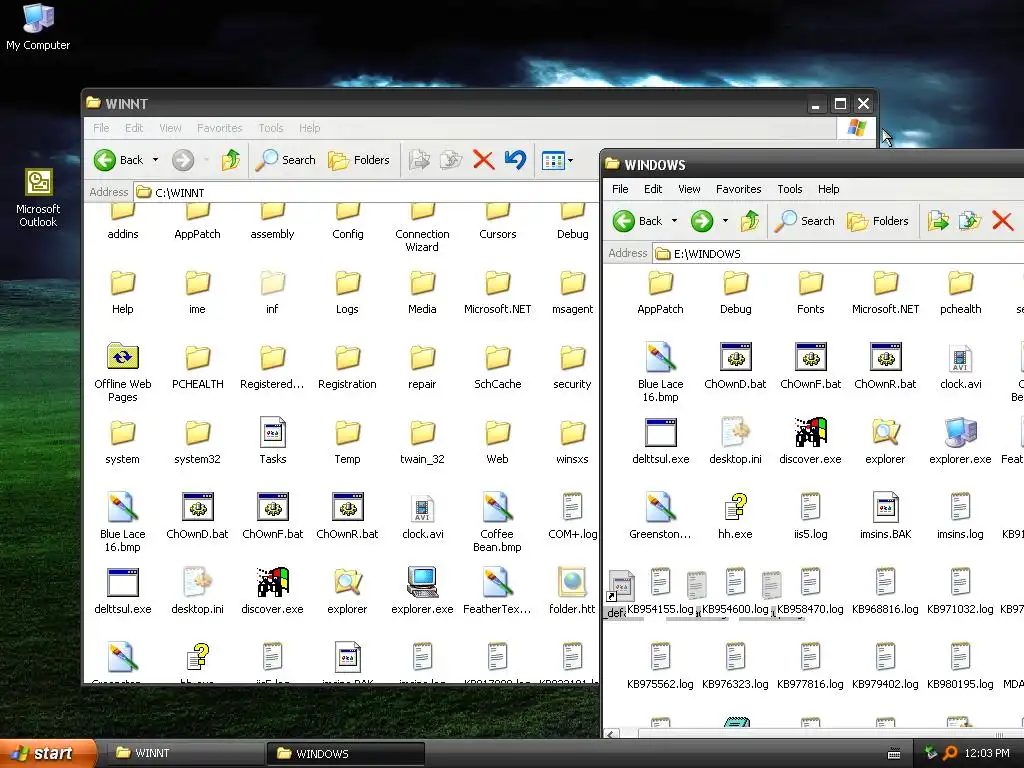Click Search in the WINNT toolbar
Image resolution: width=1024 pixels, height=768 pixels.
(285, 160)
